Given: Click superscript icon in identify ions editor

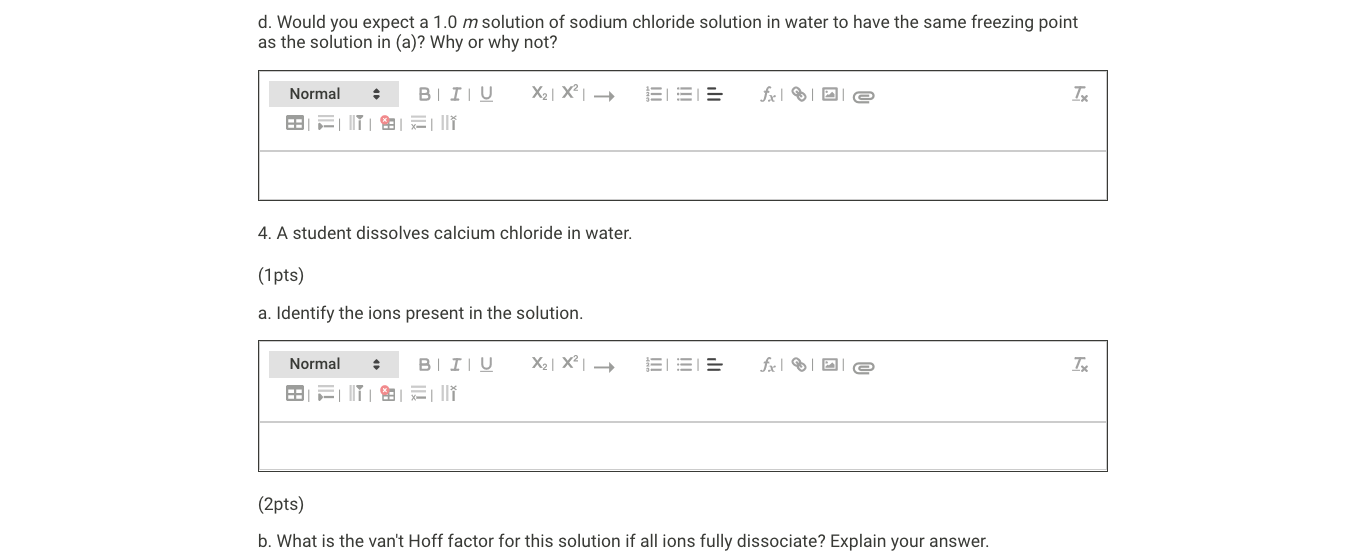Looking at the screenshot, I should (x=570, y=364).
